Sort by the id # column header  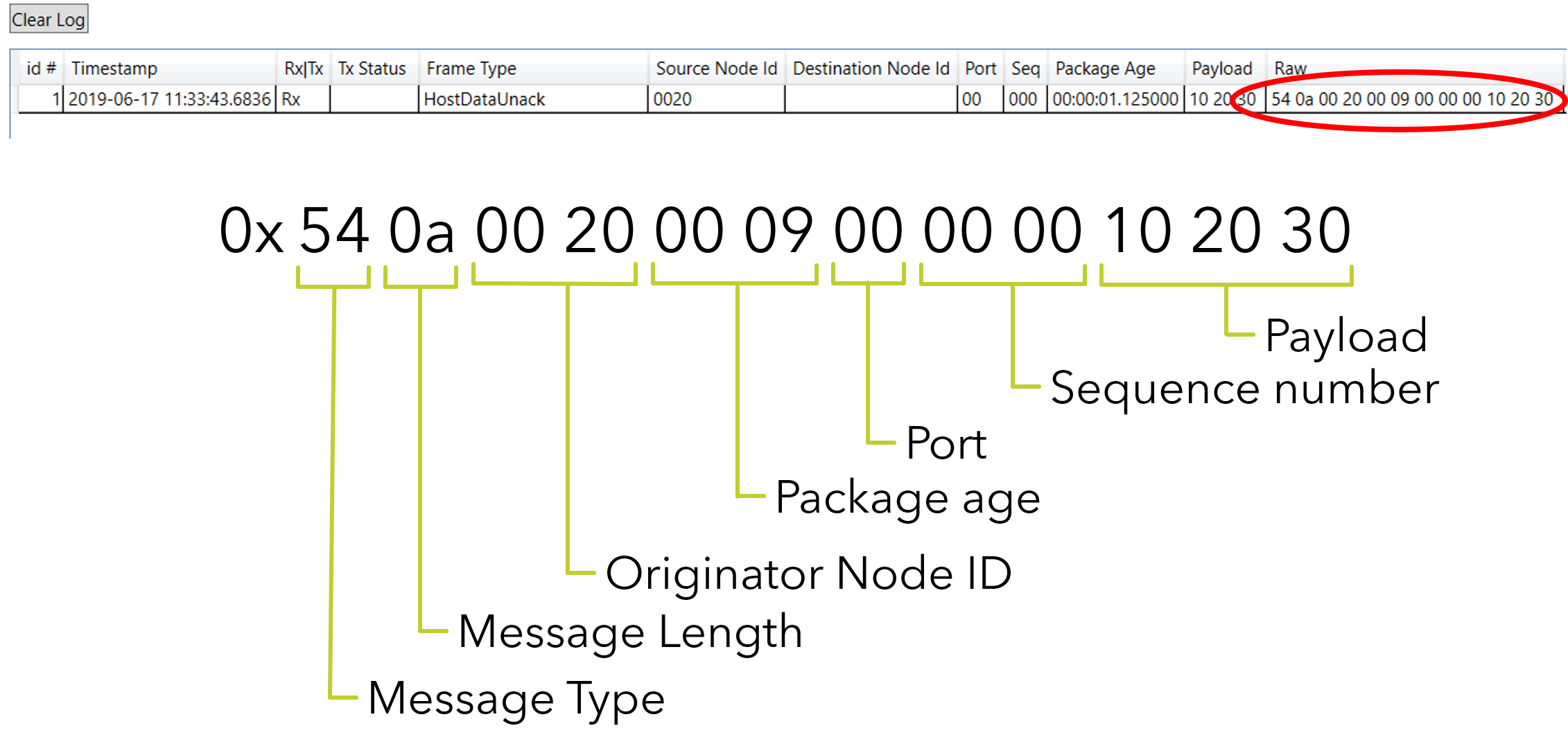[41, 68]
